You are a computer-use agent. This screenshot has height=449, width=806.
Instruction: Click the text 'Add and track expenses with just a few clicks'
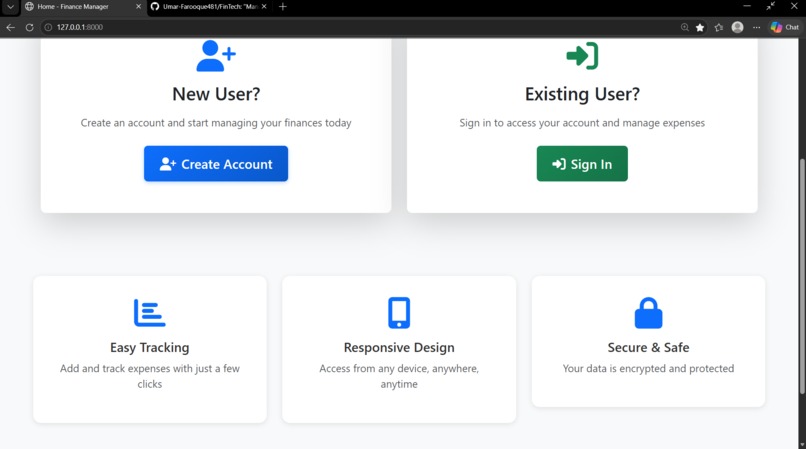tap(150, 376)
